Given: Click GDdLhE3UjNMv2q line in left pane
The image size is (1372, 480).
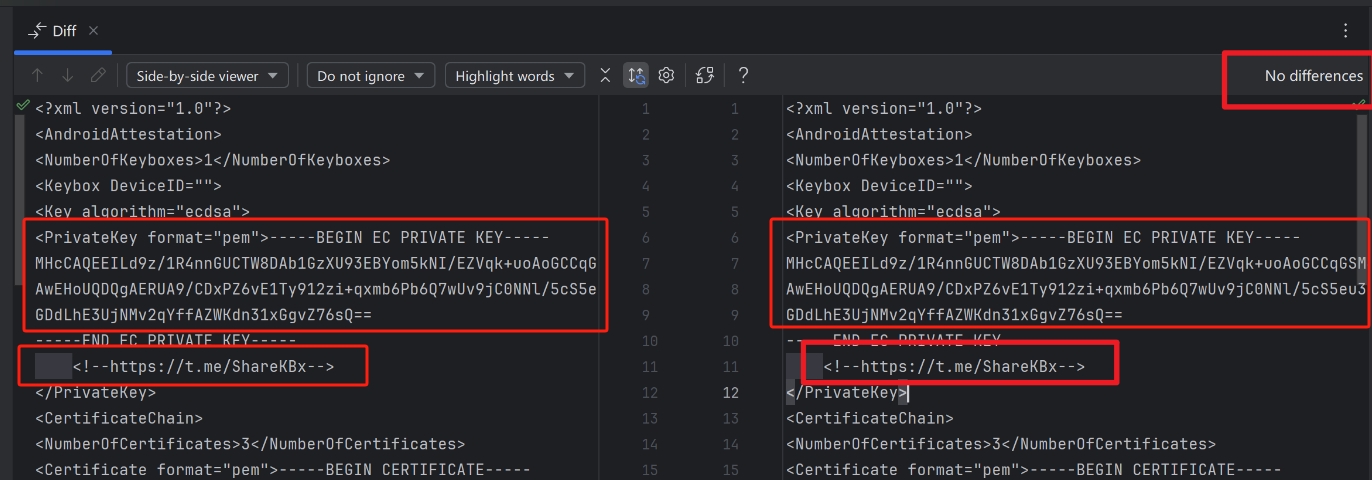Looking at the screenshot, I should click(203, 316).
